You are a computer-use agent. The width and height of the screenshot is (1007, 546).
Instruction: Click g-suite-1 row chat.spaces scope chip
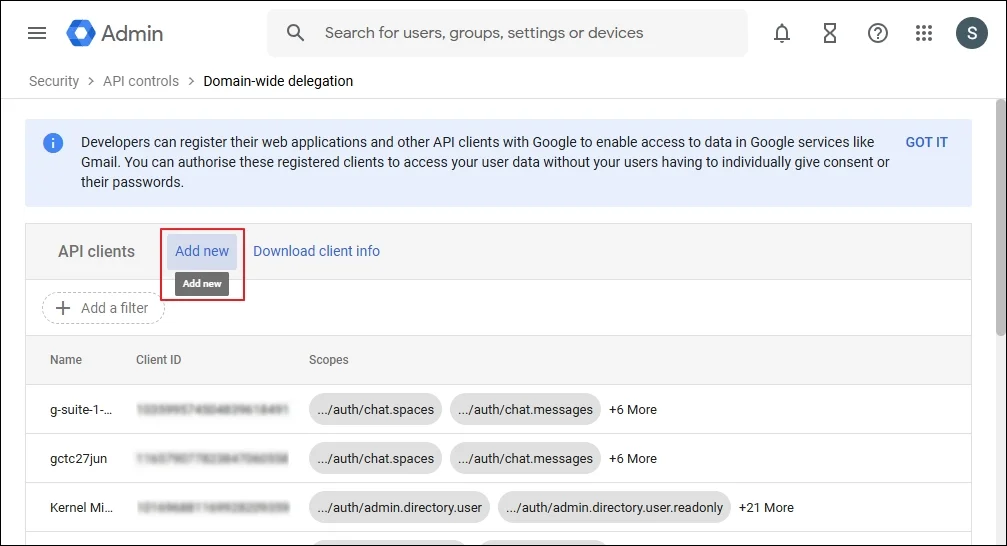click(375, 409)
